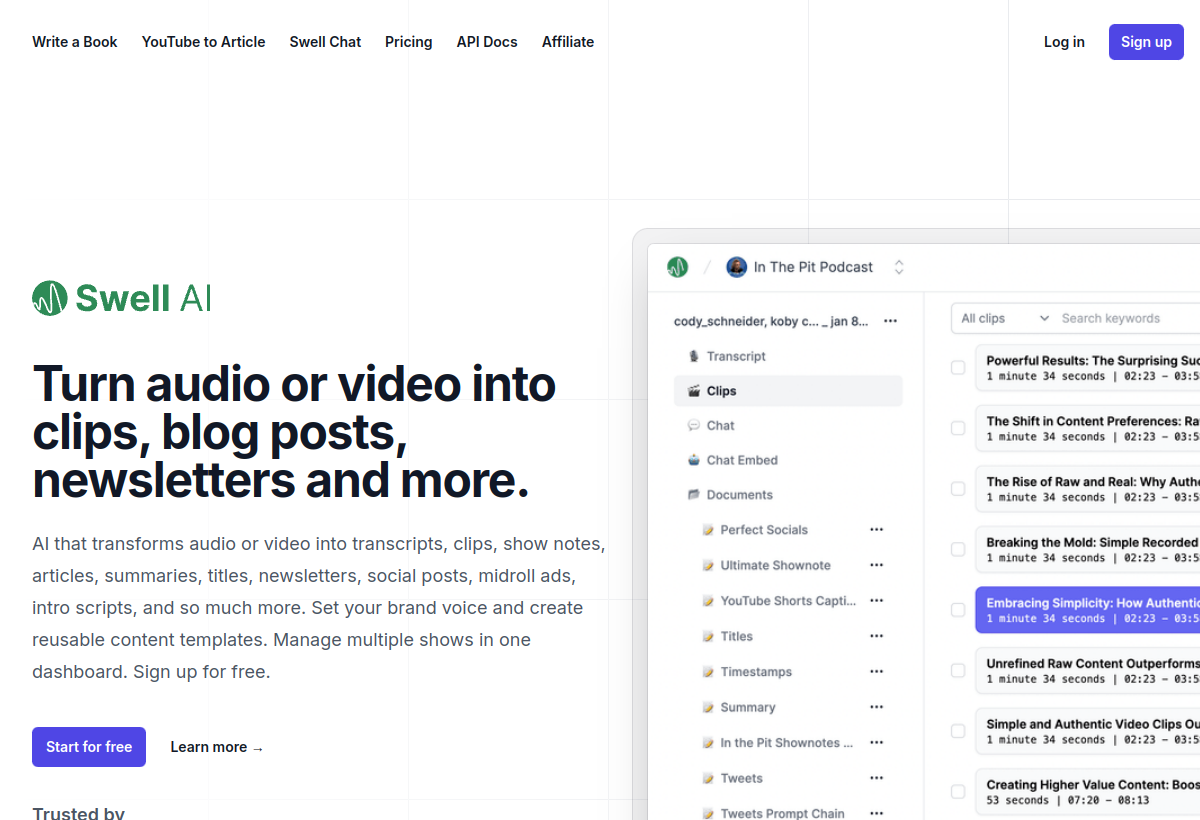Select the highlighted Embracing Simplicity clip
The width and height of the screenshot is (1200, 820).
[x=1087, y=610]
